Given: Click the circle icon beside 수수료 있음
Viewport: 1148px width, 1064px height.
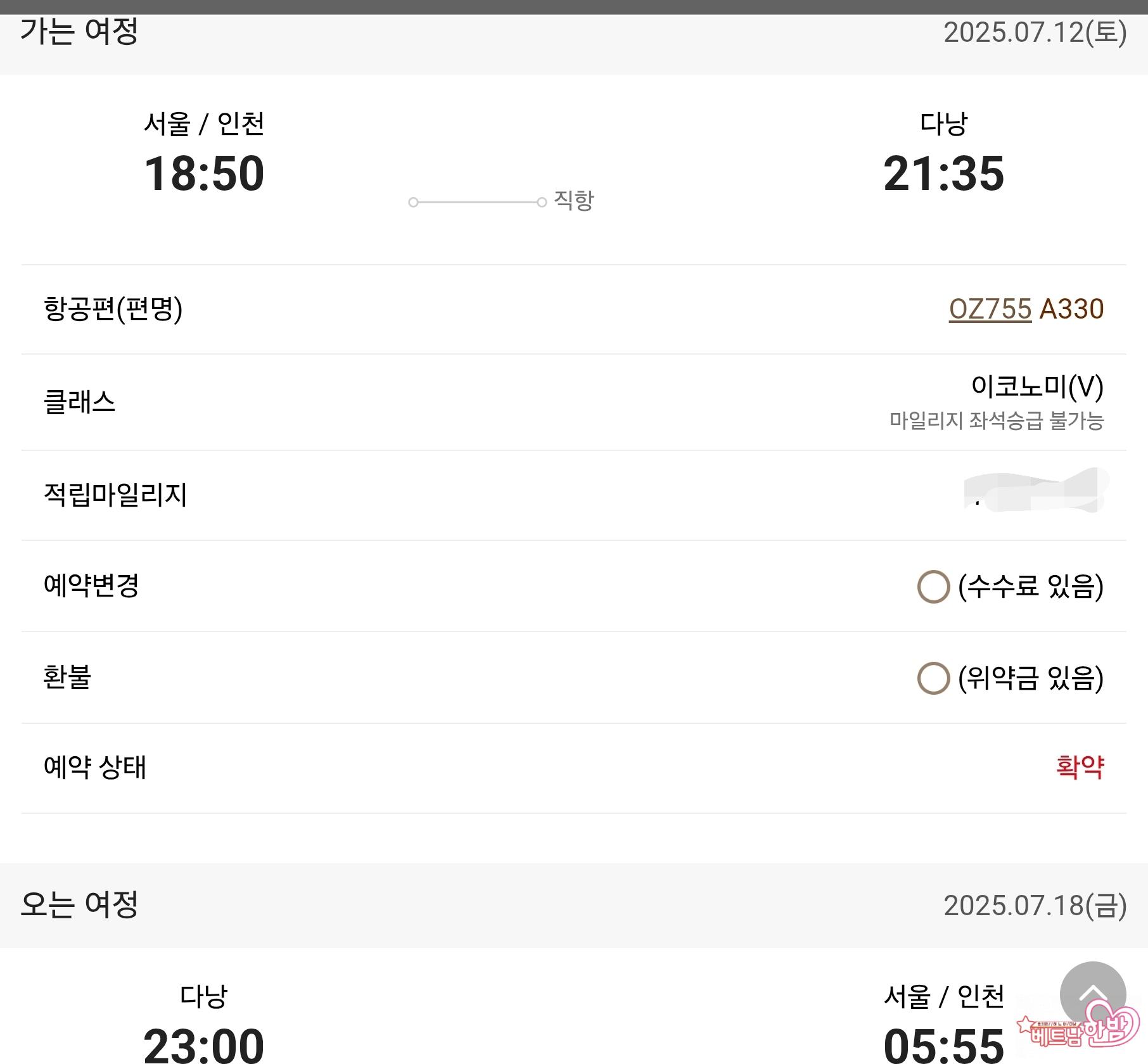Looking at the screenshot, I should pos(933,586).
